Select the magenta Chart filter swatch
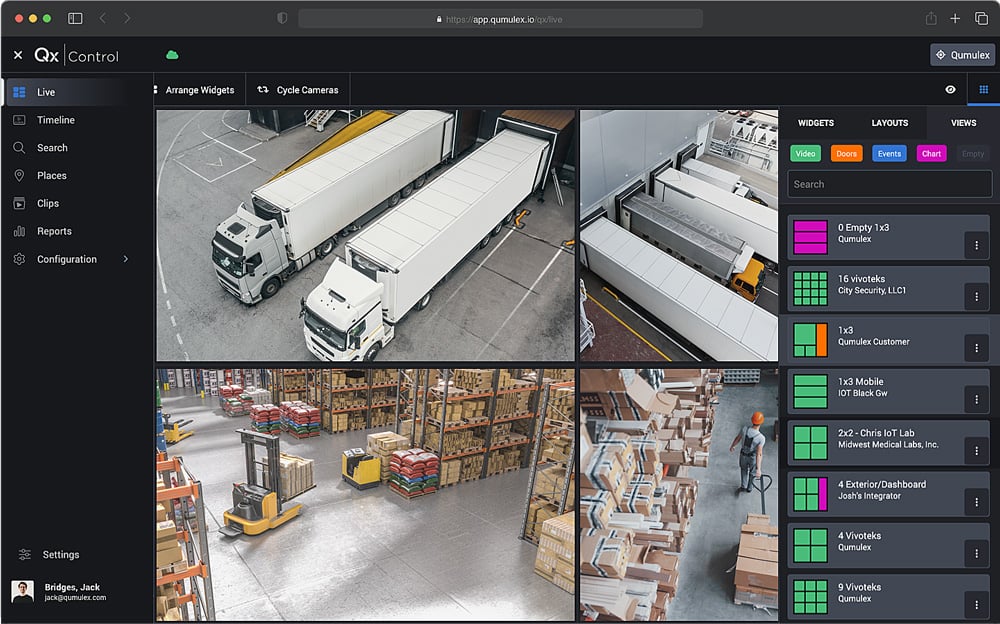This screenshot has width=1000, height=624. click(930, 153)
